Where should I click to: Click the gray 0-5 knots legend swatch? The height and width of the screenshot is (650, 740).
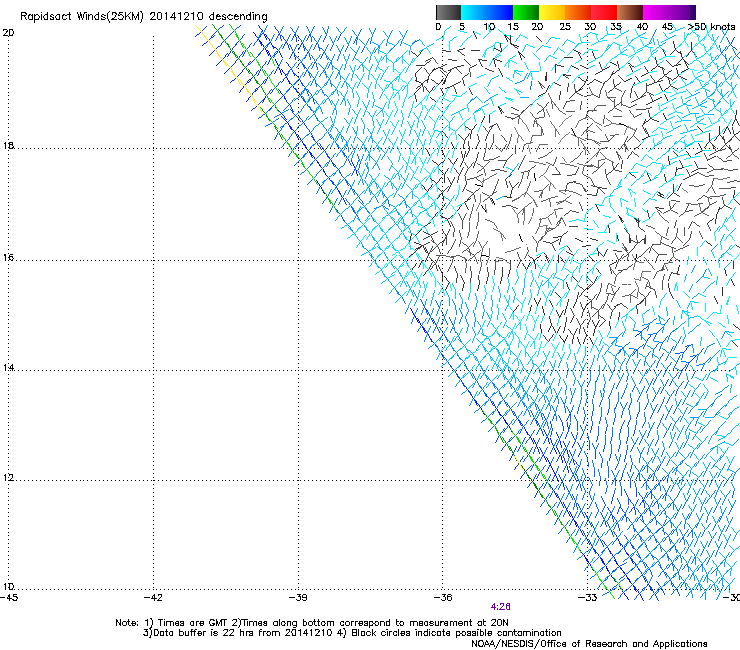448,12
